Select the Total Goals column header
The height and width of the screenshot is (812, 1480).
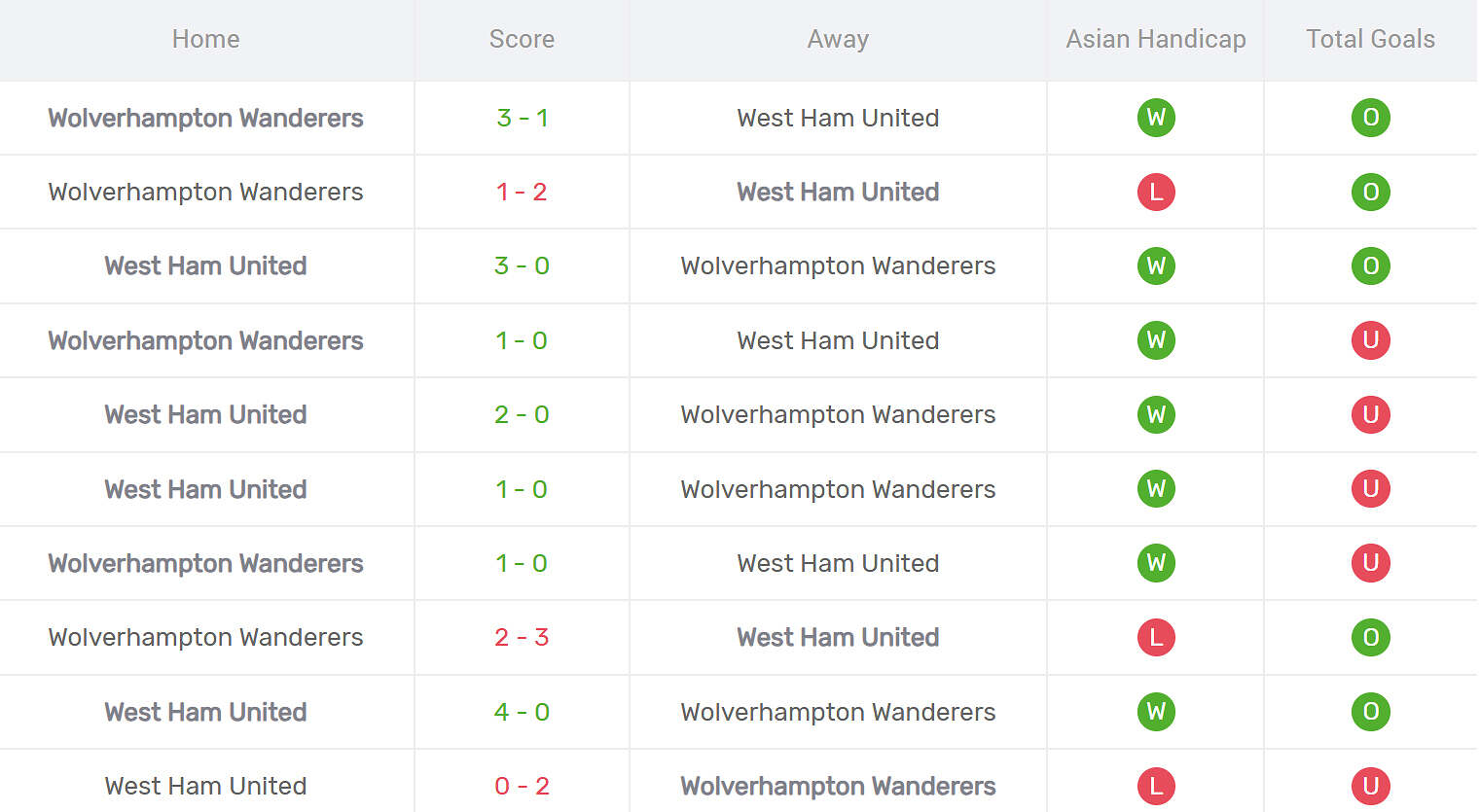1370,39
